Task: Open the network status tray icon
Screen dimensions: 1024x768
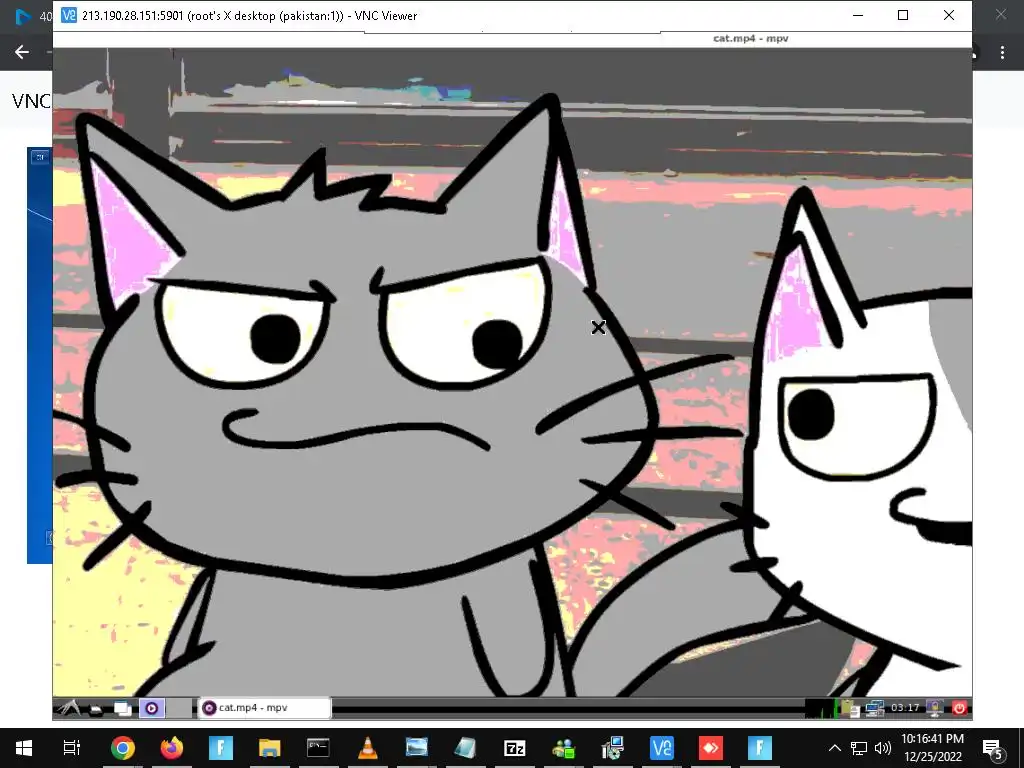Action: (859, 748)
